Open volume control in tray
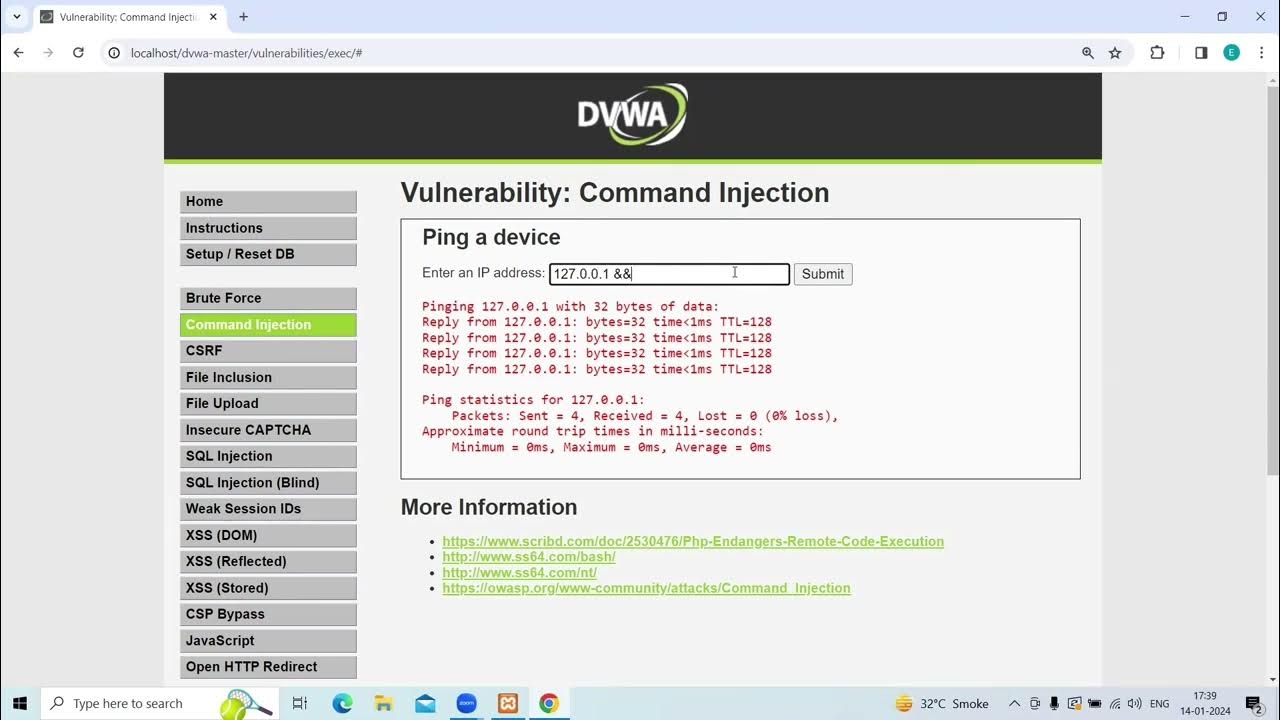The height and width of the screenshot is (720, 1280). (1135, 704)
